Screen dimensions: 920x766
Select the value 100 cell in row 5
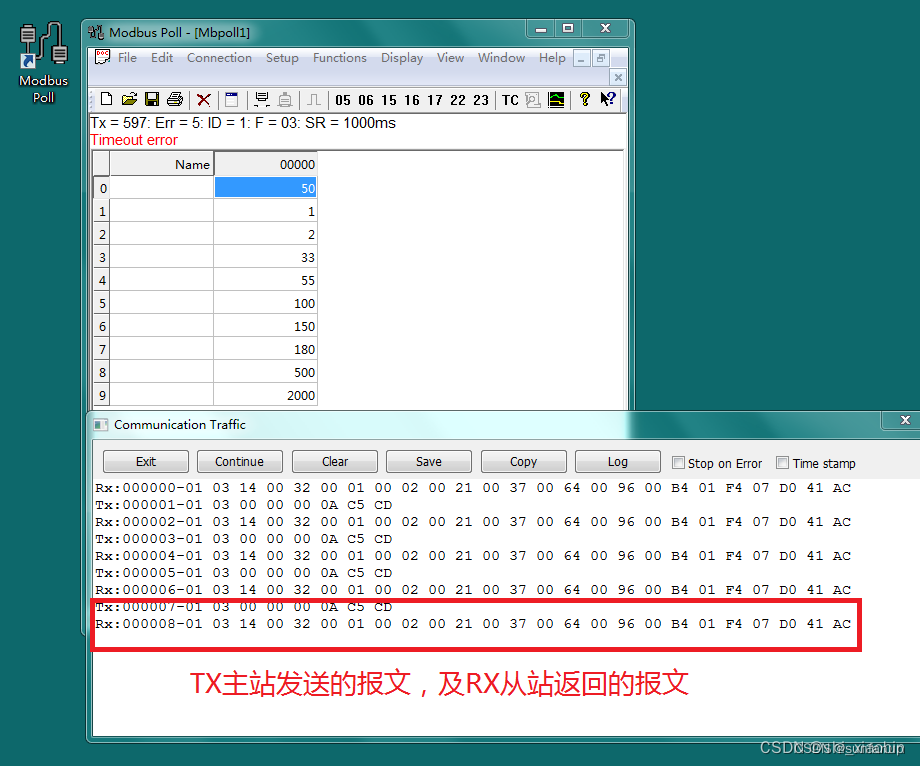pyautogui.click(x=265, y=303)
